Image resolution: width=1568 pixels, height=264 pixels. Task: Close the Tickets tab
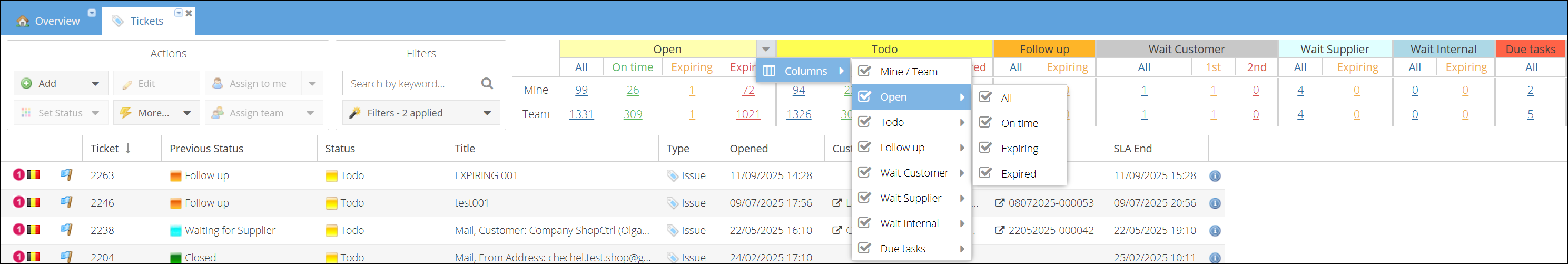point(189,13)
